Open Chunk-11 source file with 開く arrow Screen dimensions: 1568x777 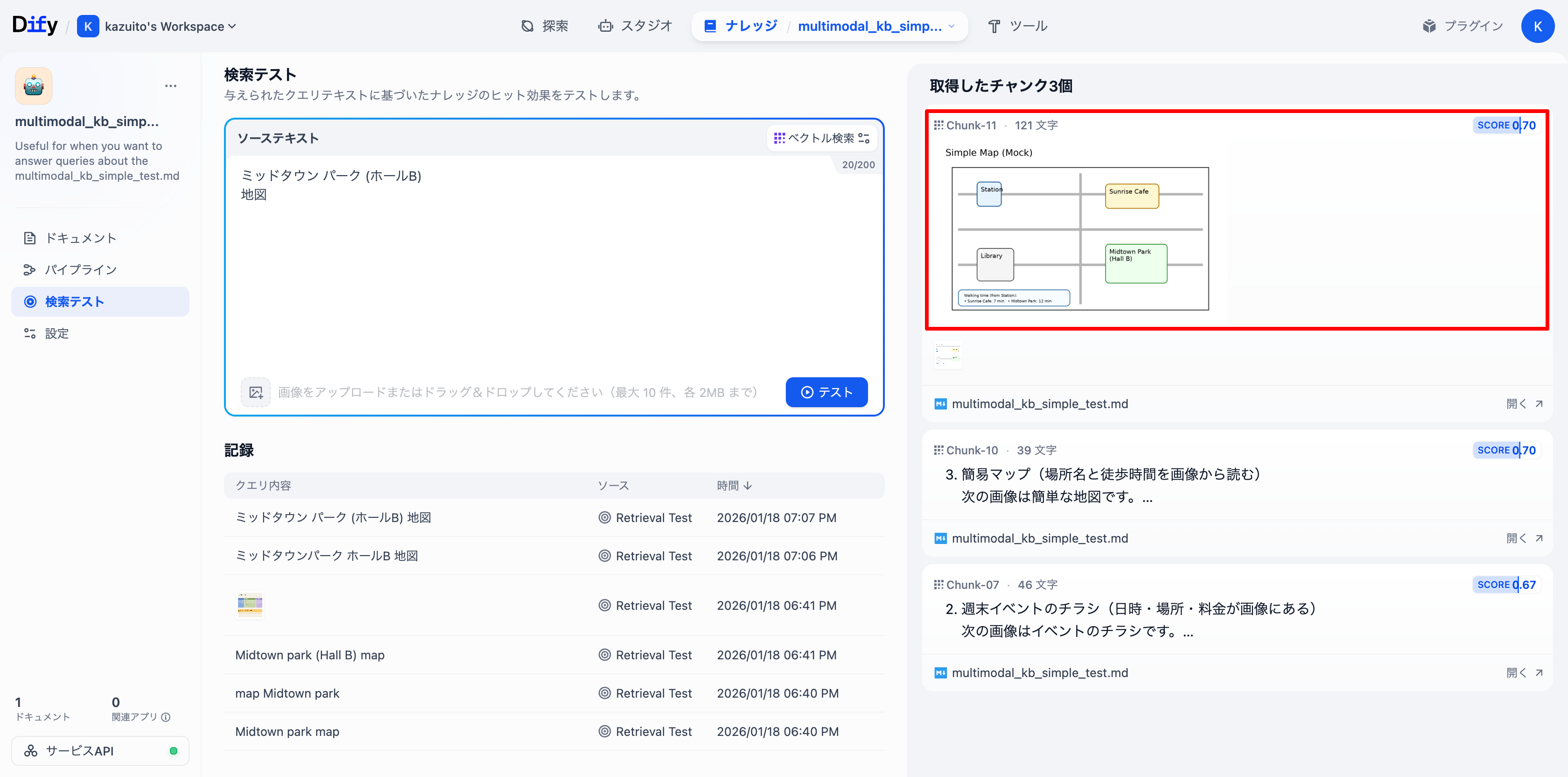point(1524,404)
